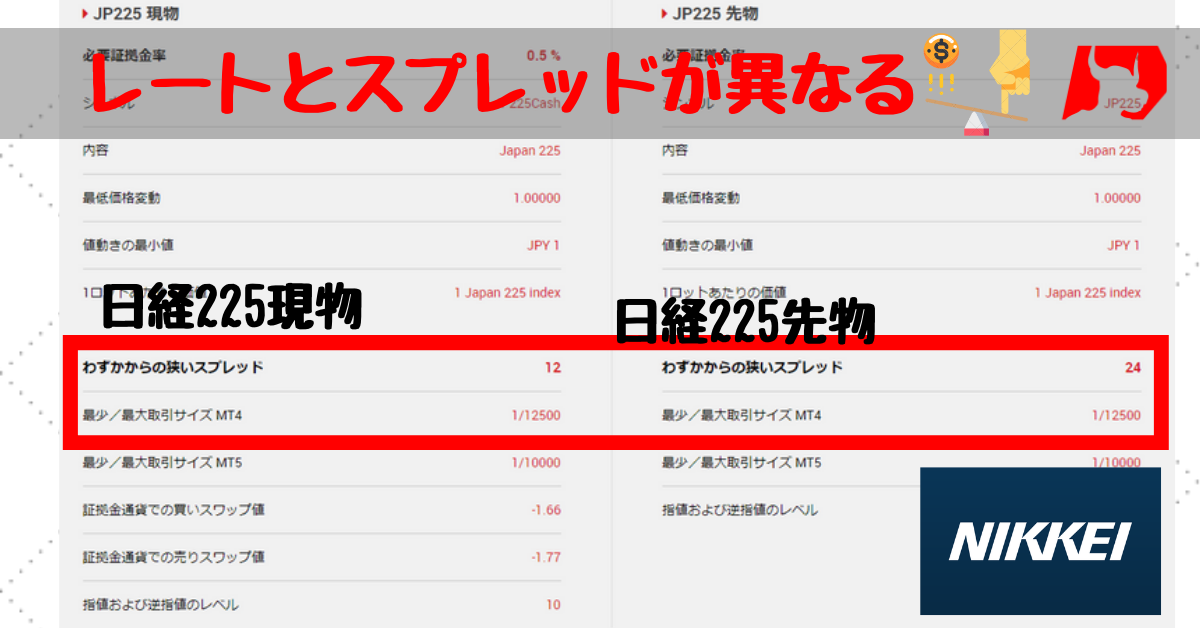Click the 0.5 % margin rate value
Viewport: 1200px width, 628px height.
pyautogui.click(x=543, y=55)
